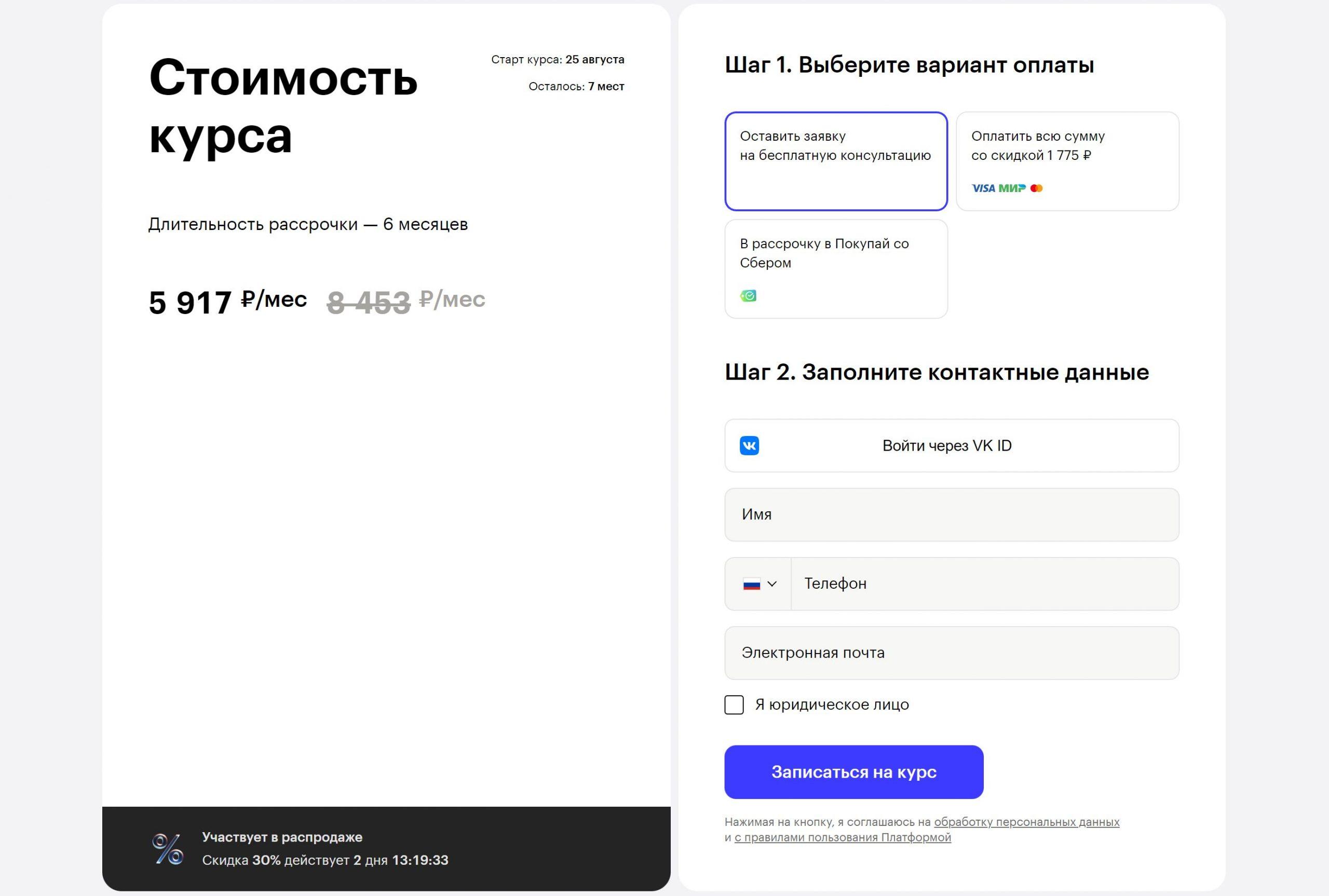Focus the 'Электронная почта' email field
1329x896 pixels.
coord(952,653)
